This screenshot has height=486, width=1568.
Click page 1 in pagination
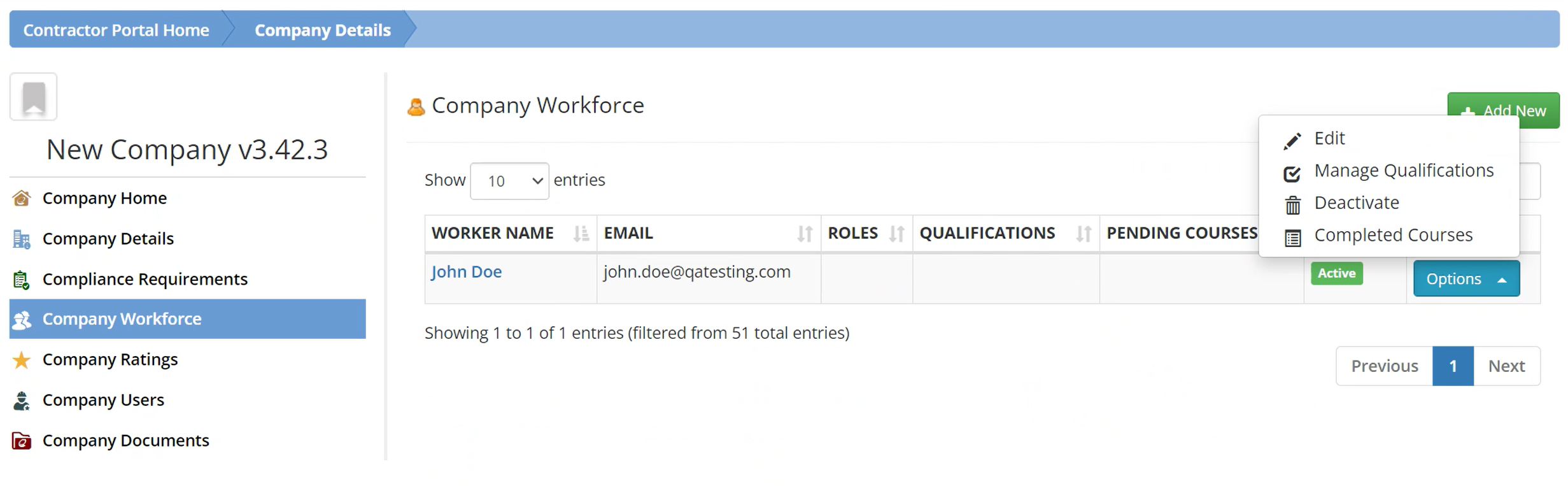click(1453, 366)
